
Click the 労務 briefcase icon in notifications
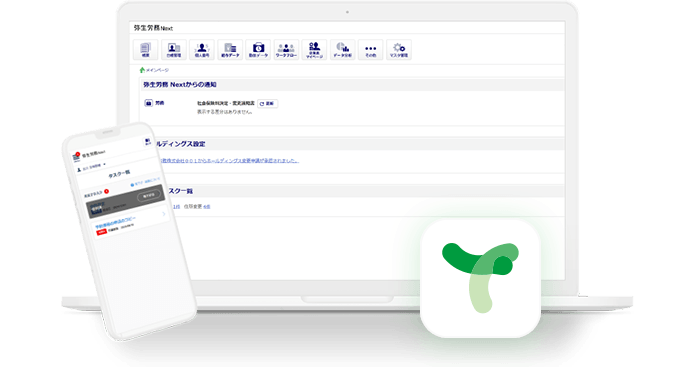(x=148, y=103)
